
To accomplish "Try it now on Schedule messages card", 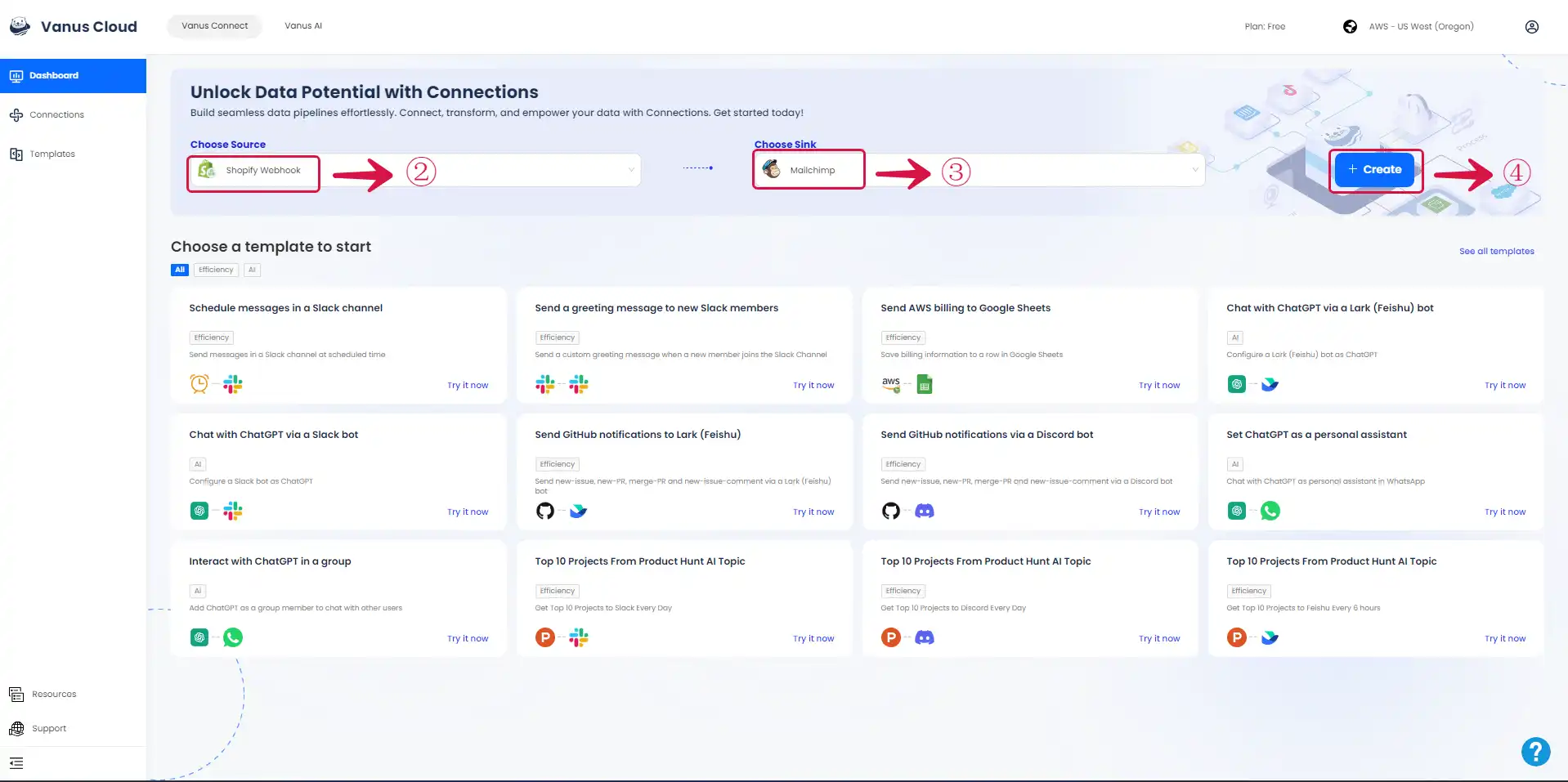I will click(x=468, y=385).
